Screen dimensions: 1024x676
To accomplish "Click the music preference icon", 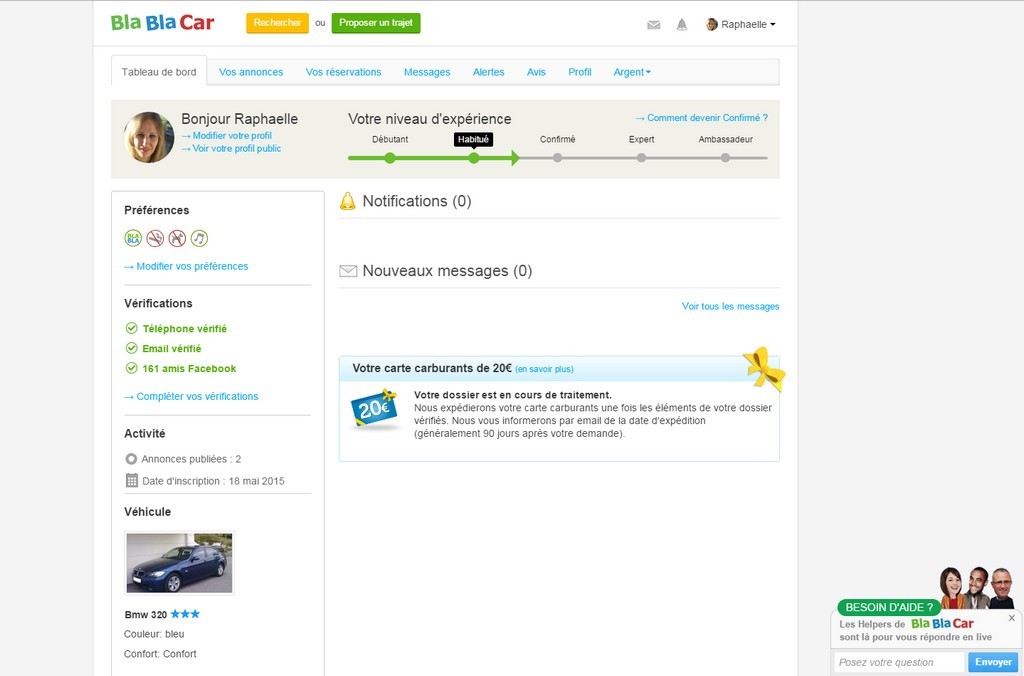I will 199,238.
